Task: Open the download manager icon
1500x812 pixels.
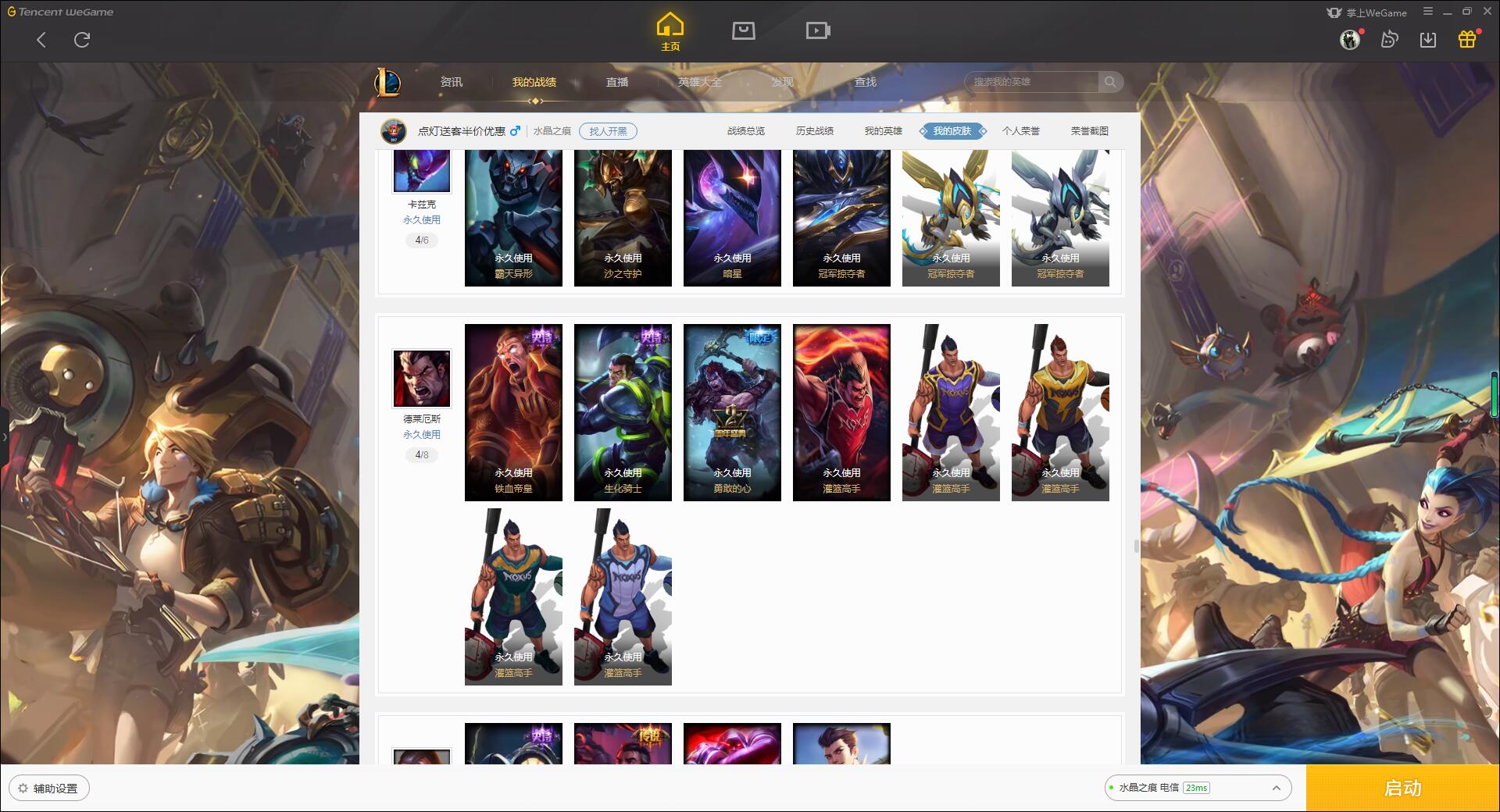Action: pyautogui.click(x=1428, y=39)
